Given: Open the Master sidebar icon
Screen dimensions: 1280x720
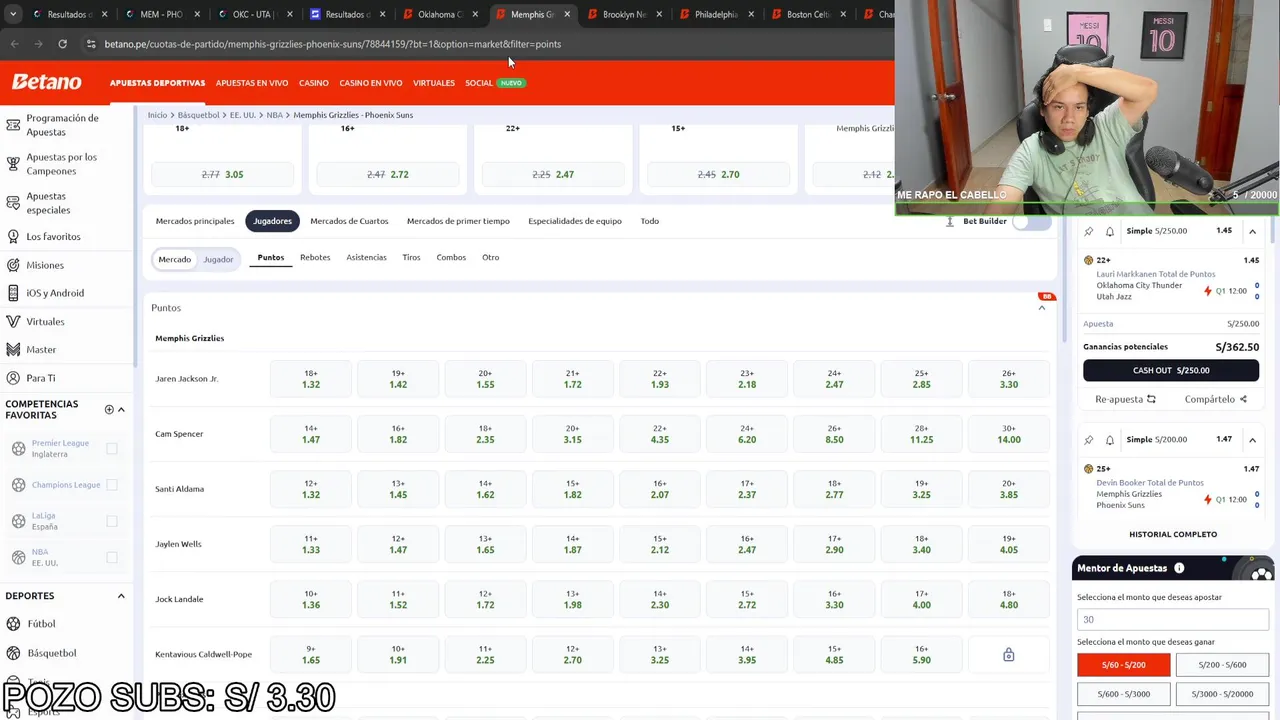Looking at the screenshot, I should click(x=13, y=350).
